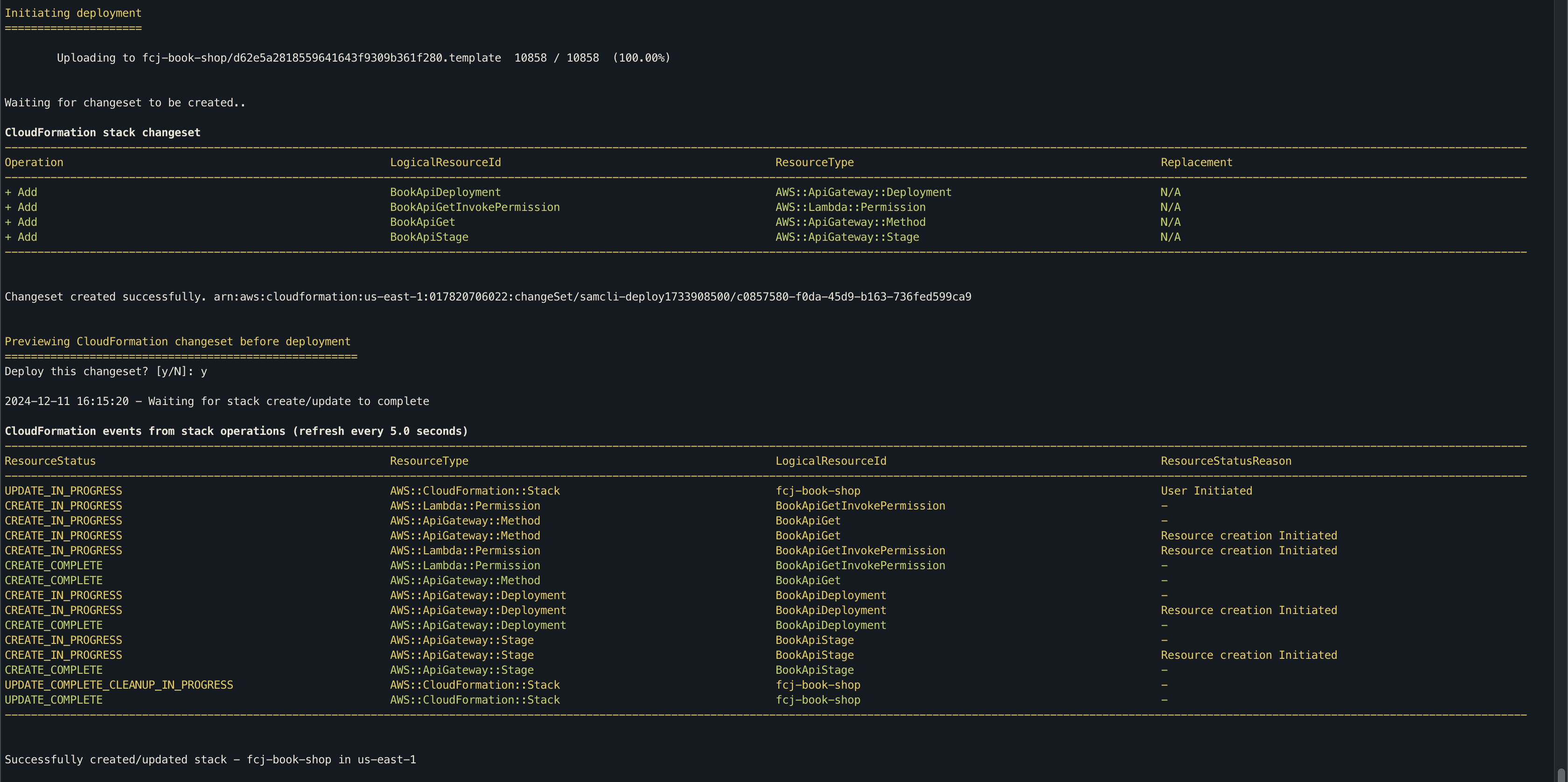Click 'BookApiGetInvokePermission' in changeset table
Viewport: 1568px width, 782px height.
[475, 208]
